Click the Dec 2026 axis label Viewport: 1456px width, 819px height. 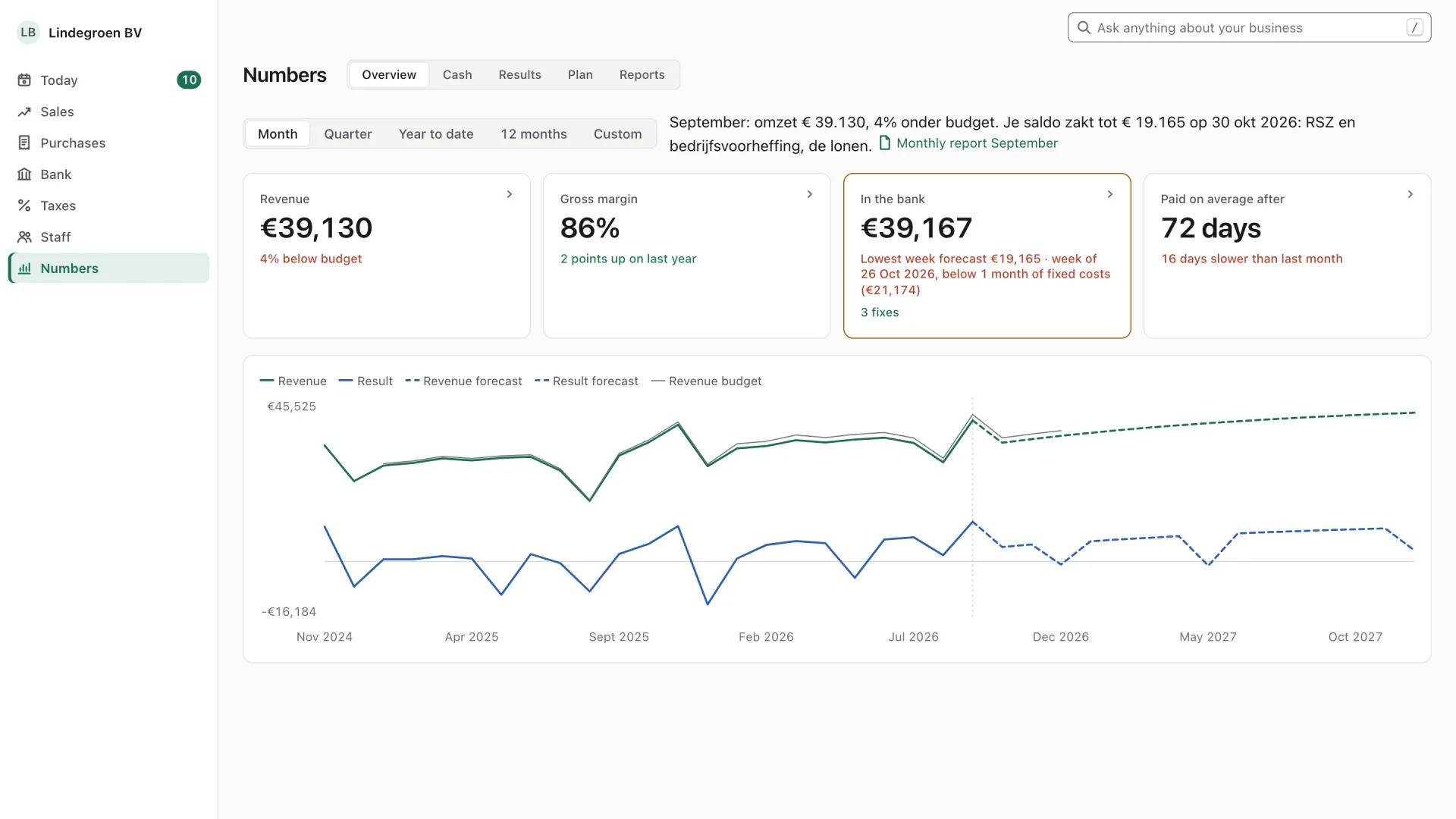[x=1060, y=637]
